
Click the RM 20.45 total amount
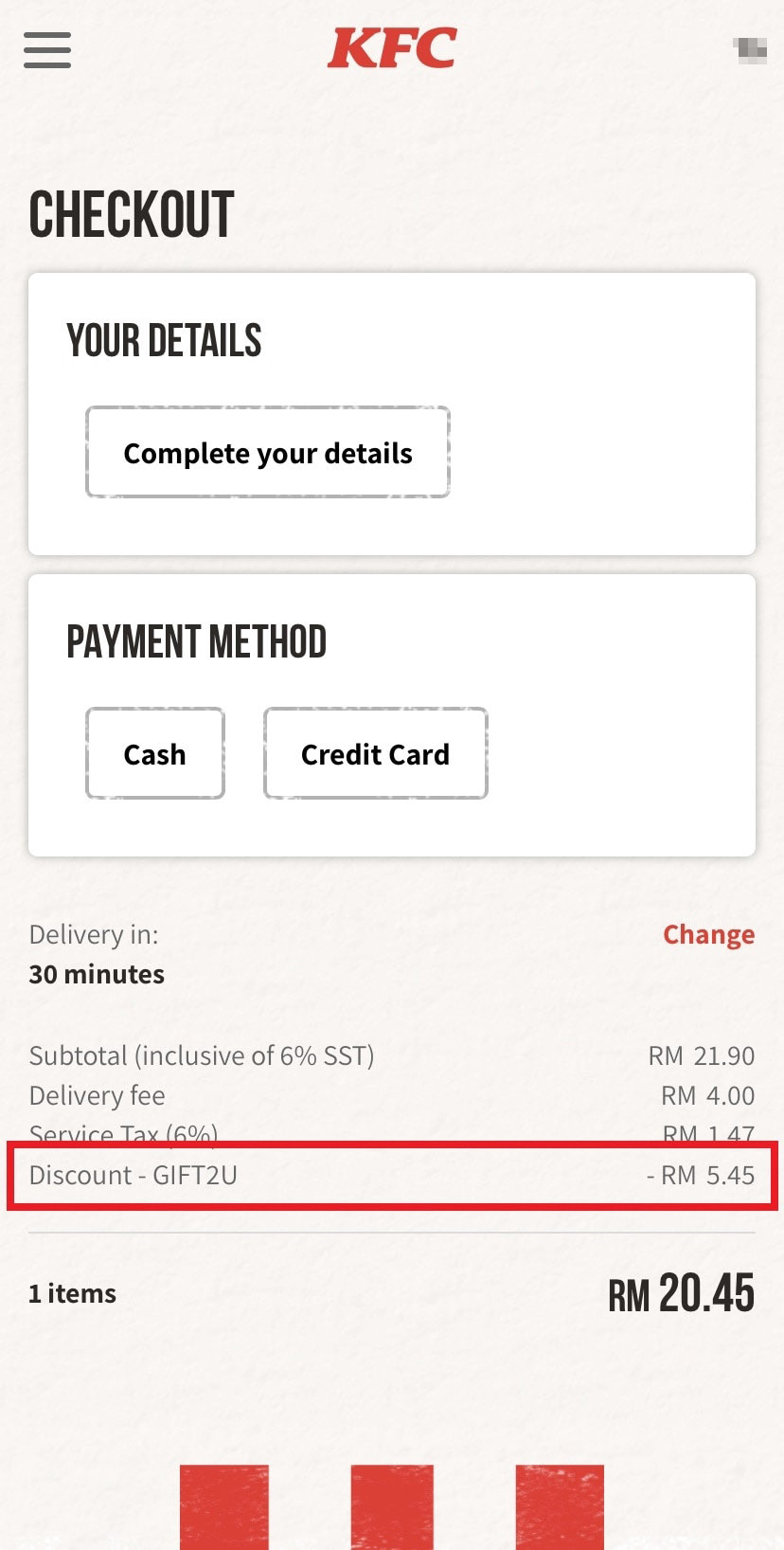pos(681,1293)
